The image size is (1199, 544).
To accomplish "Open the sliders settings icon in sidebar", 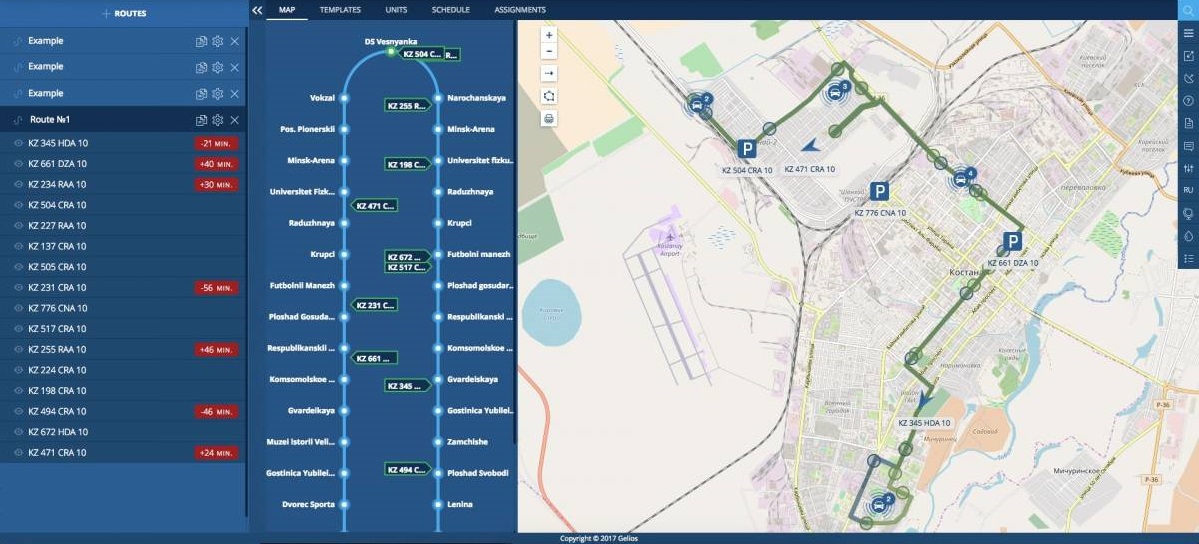I will 1188,168.
